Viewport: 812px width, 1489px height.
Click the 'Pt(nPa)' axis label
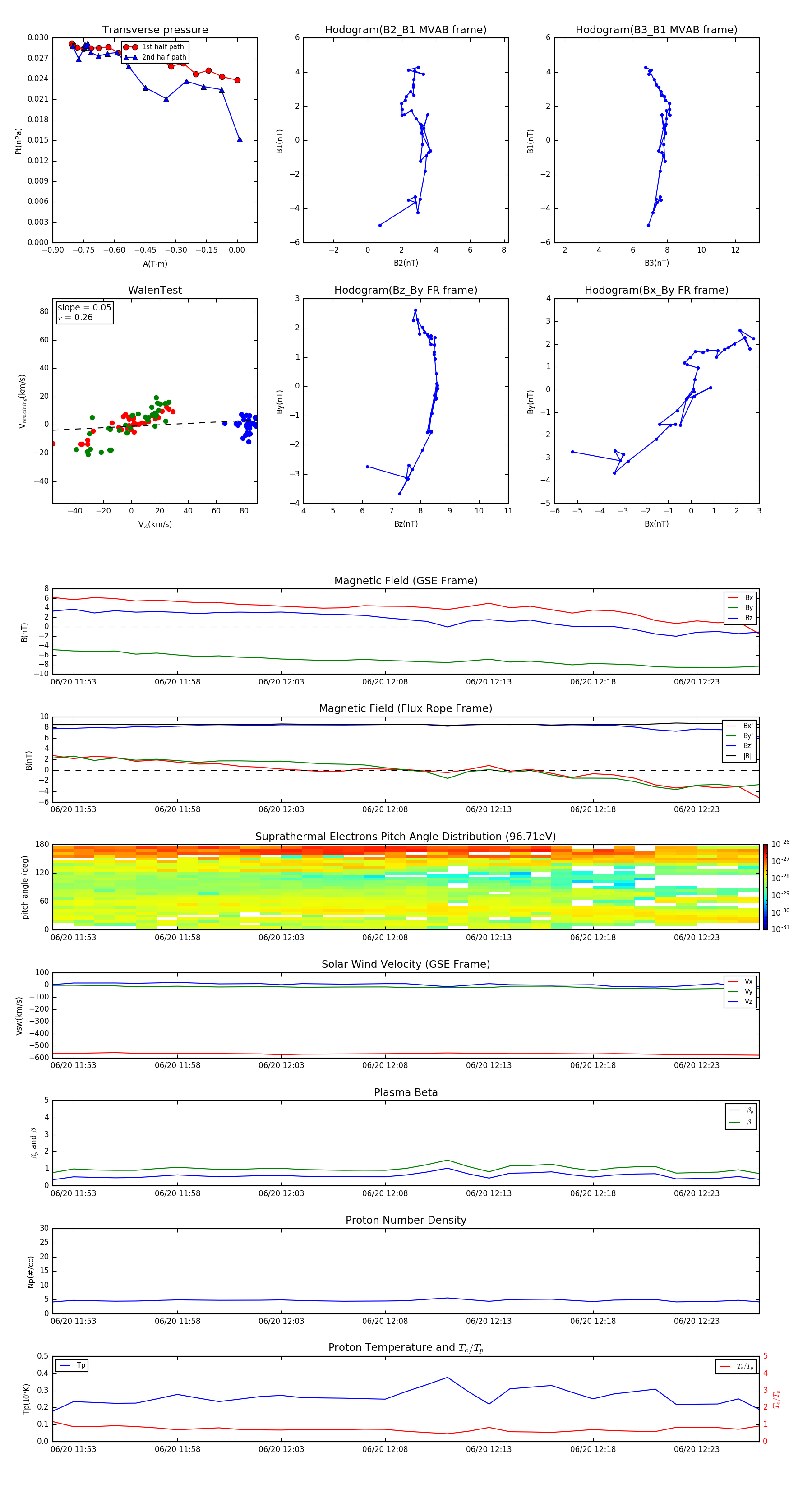[18, 141]
